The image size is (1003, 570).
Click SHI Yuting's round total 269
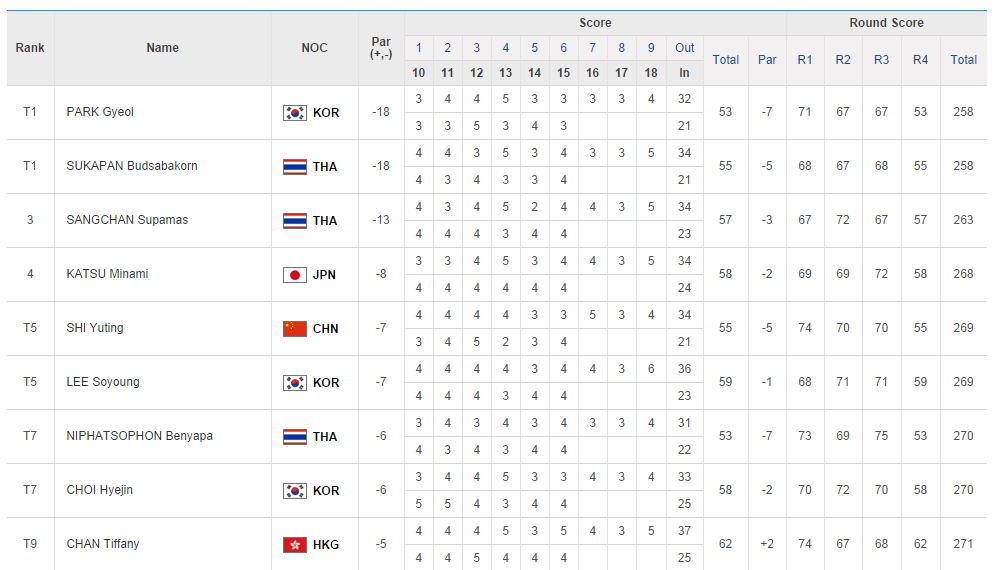pos(963,328)
